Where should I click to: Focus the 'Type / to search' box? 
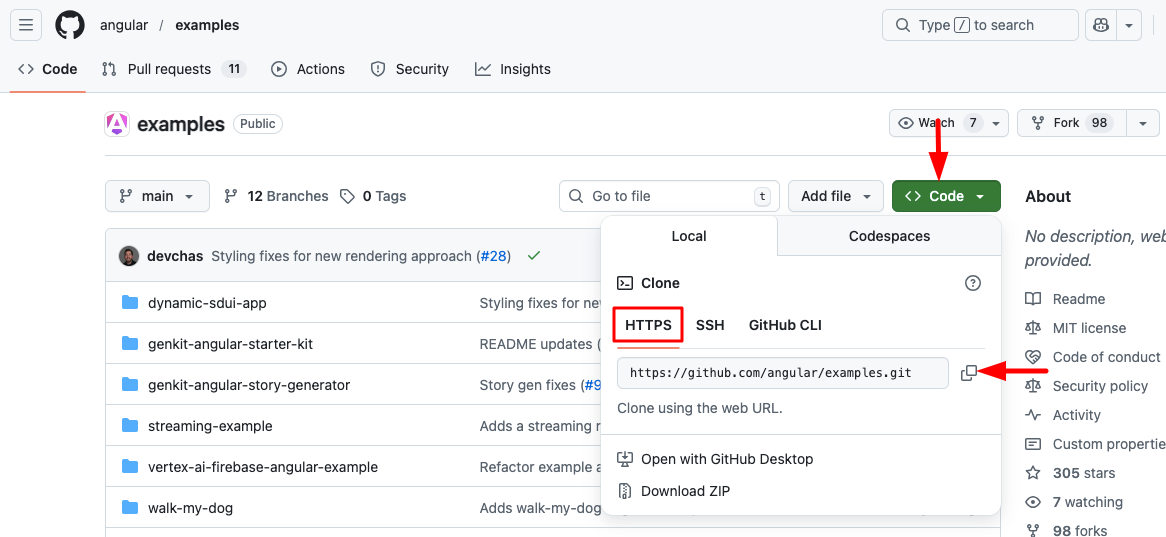(x=979, y=25)
